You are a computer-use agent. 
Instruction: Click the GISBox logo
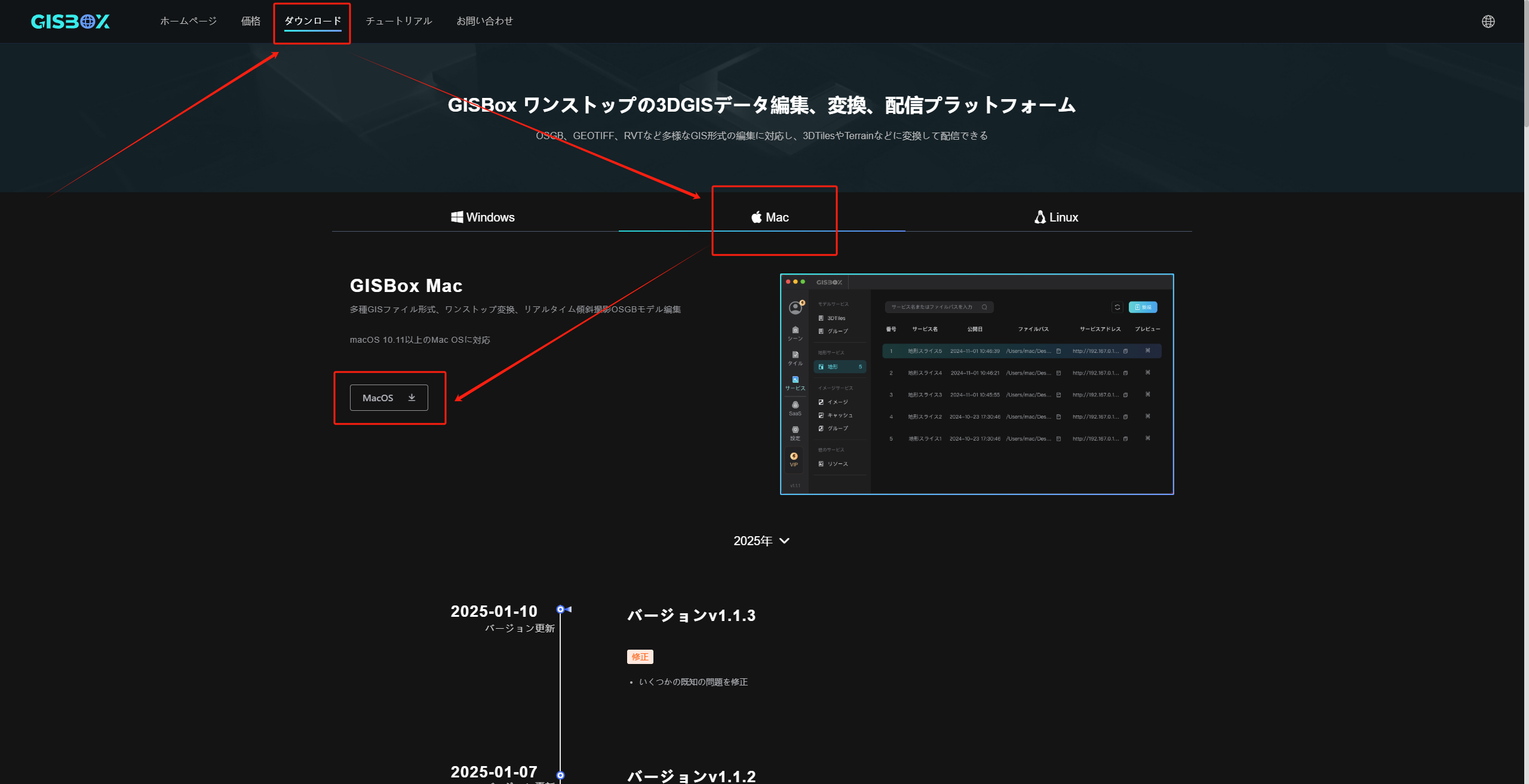point(70,21)
